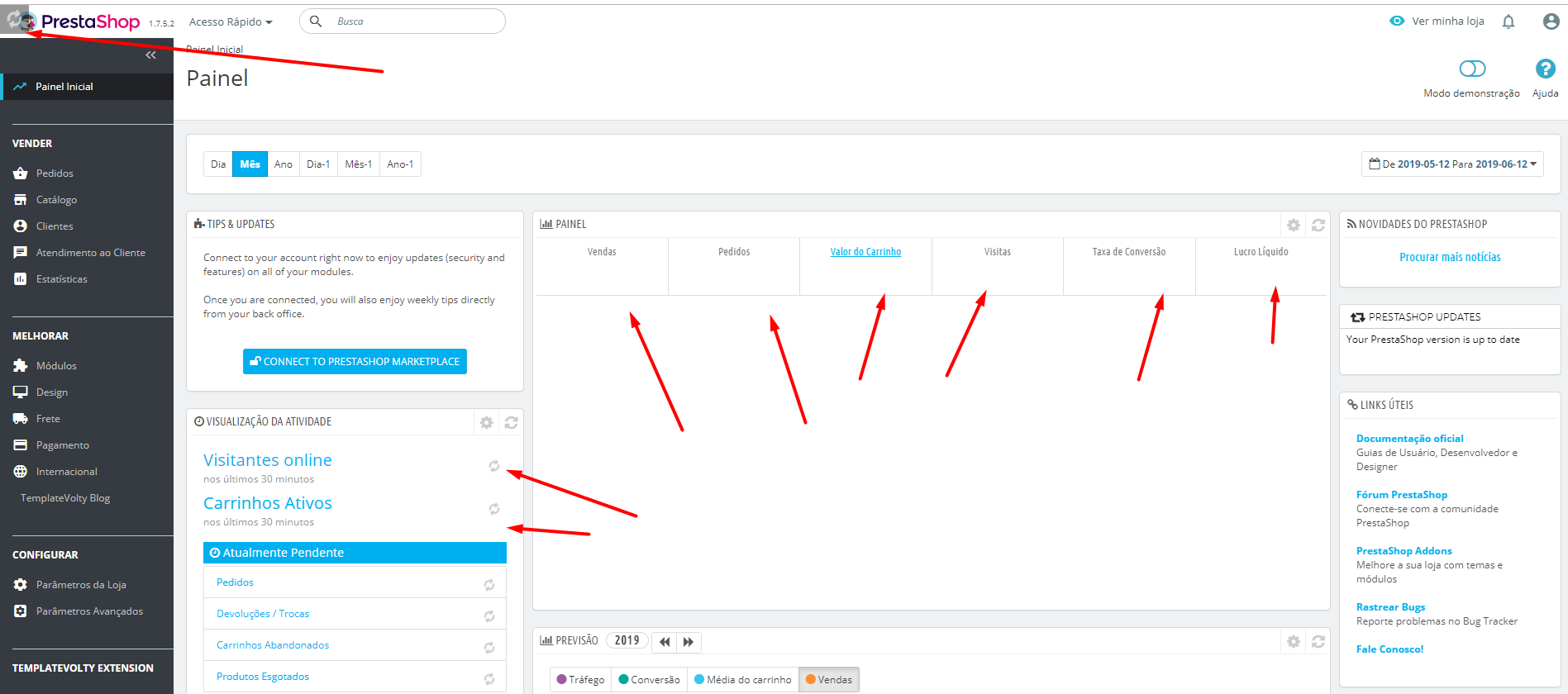Open settings gear of the Previsão panel
The width and height of the screenshot is (1568, 694).
tap(1294, 642)
